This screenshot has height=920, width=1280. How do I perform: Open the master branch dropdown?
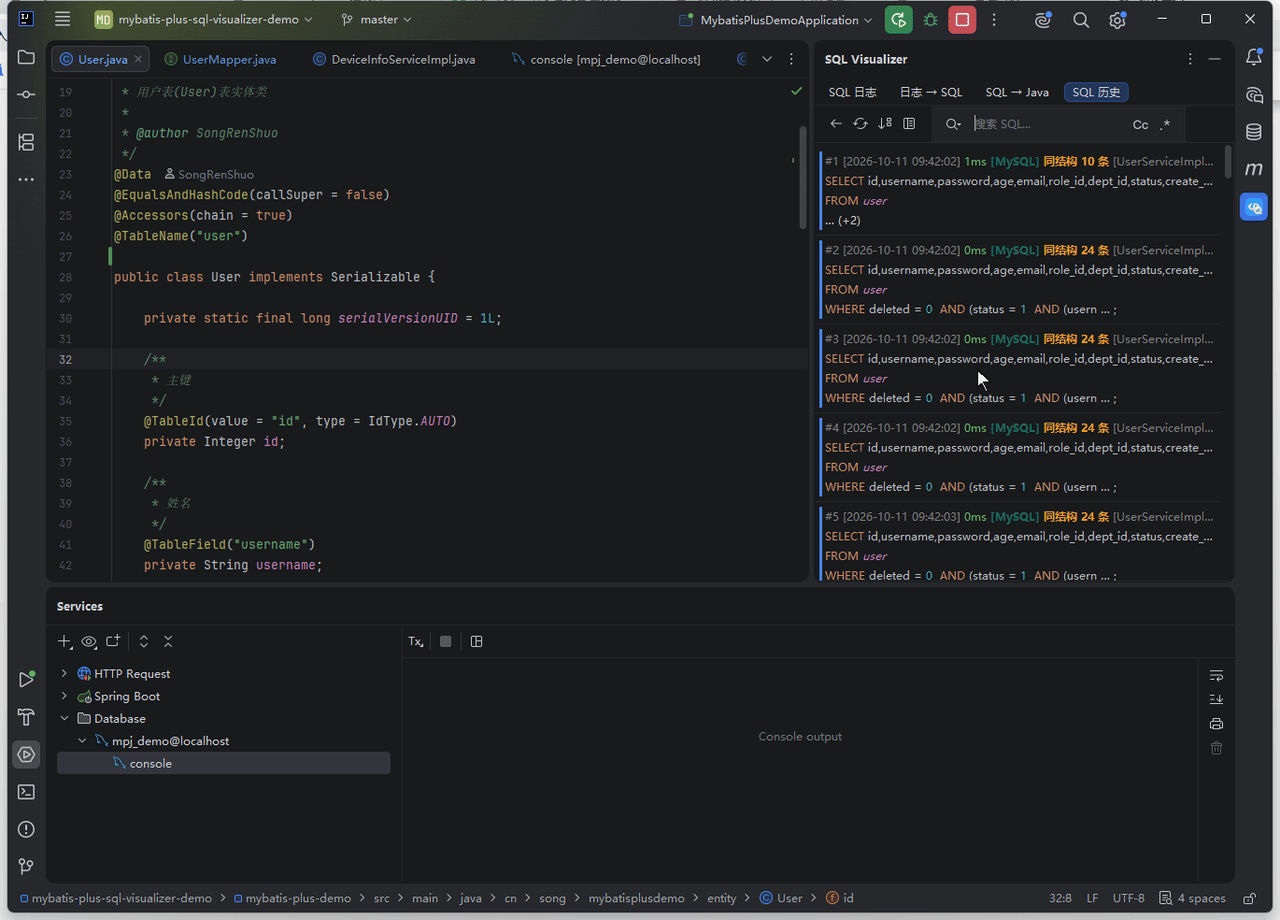click(x=377, y=19)
